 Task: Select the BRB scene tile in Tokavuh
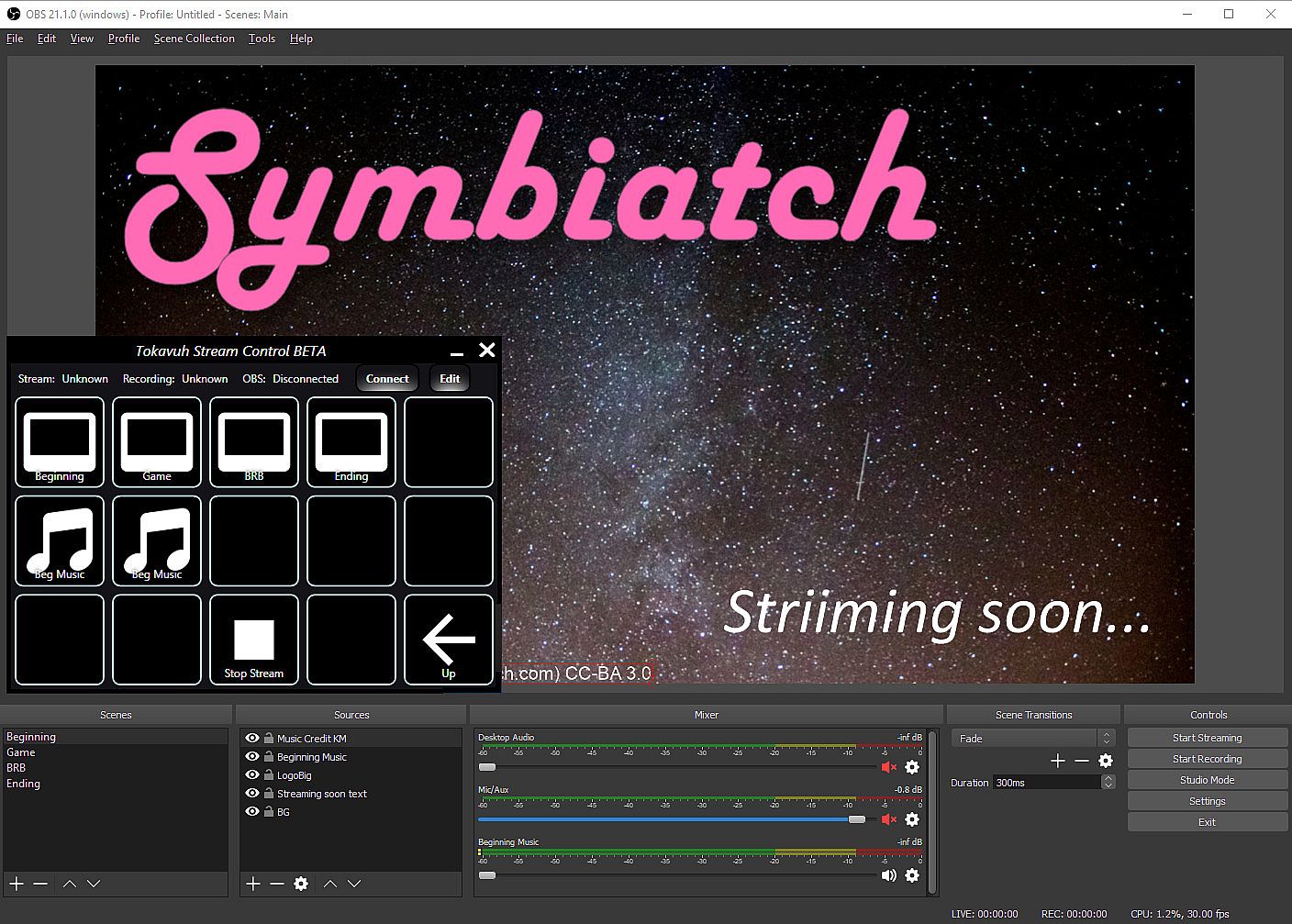click(x=254, y=442)
